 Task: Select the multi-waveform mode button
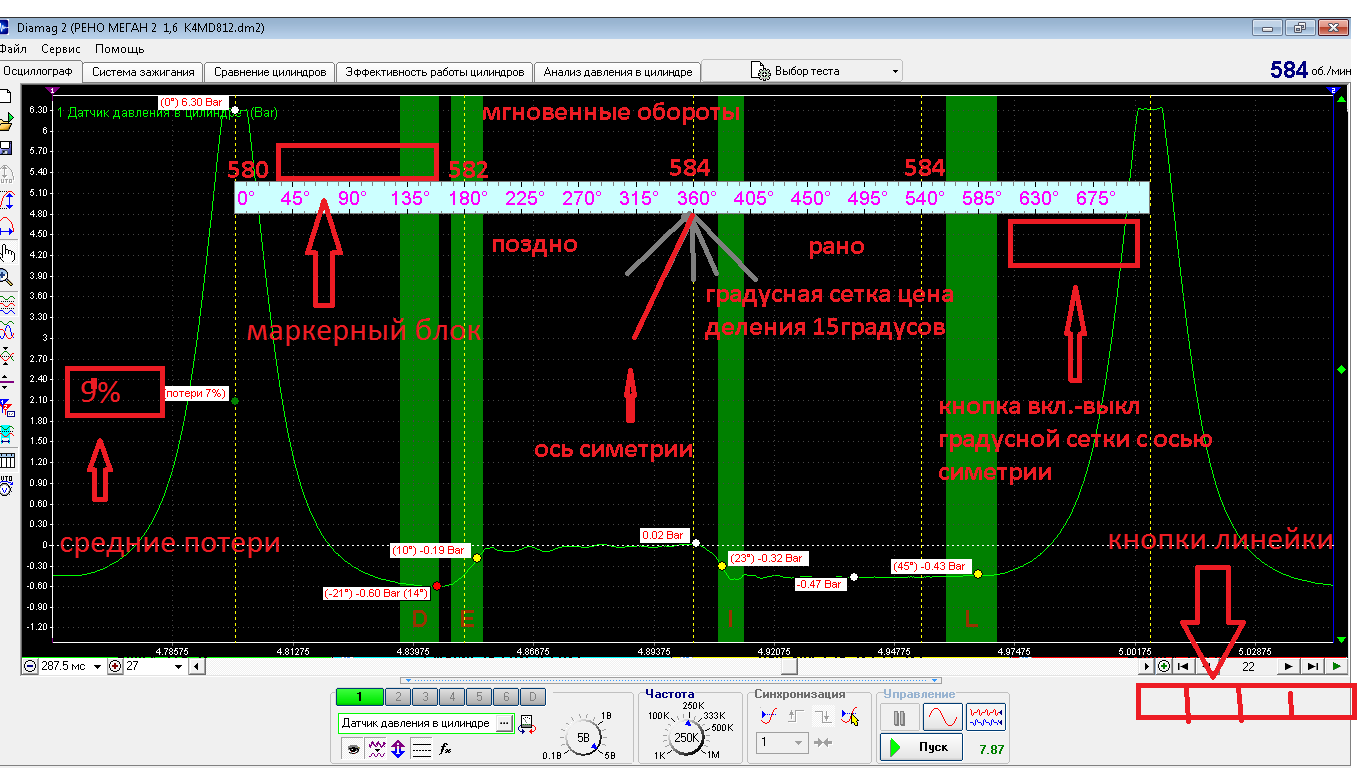pos(986,718)
